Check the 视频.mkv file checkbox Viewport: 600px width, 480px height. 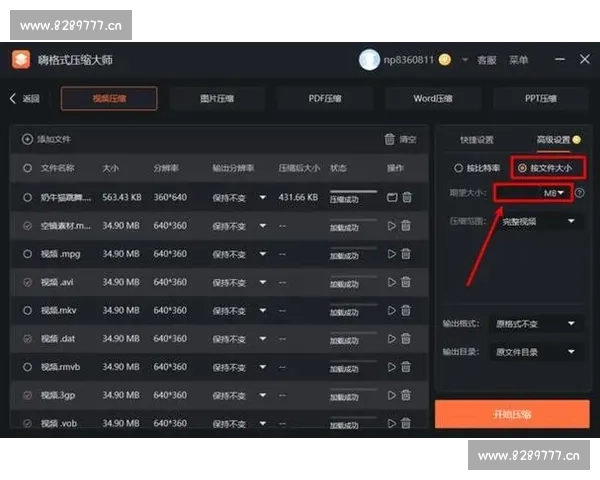click(27, 310)
